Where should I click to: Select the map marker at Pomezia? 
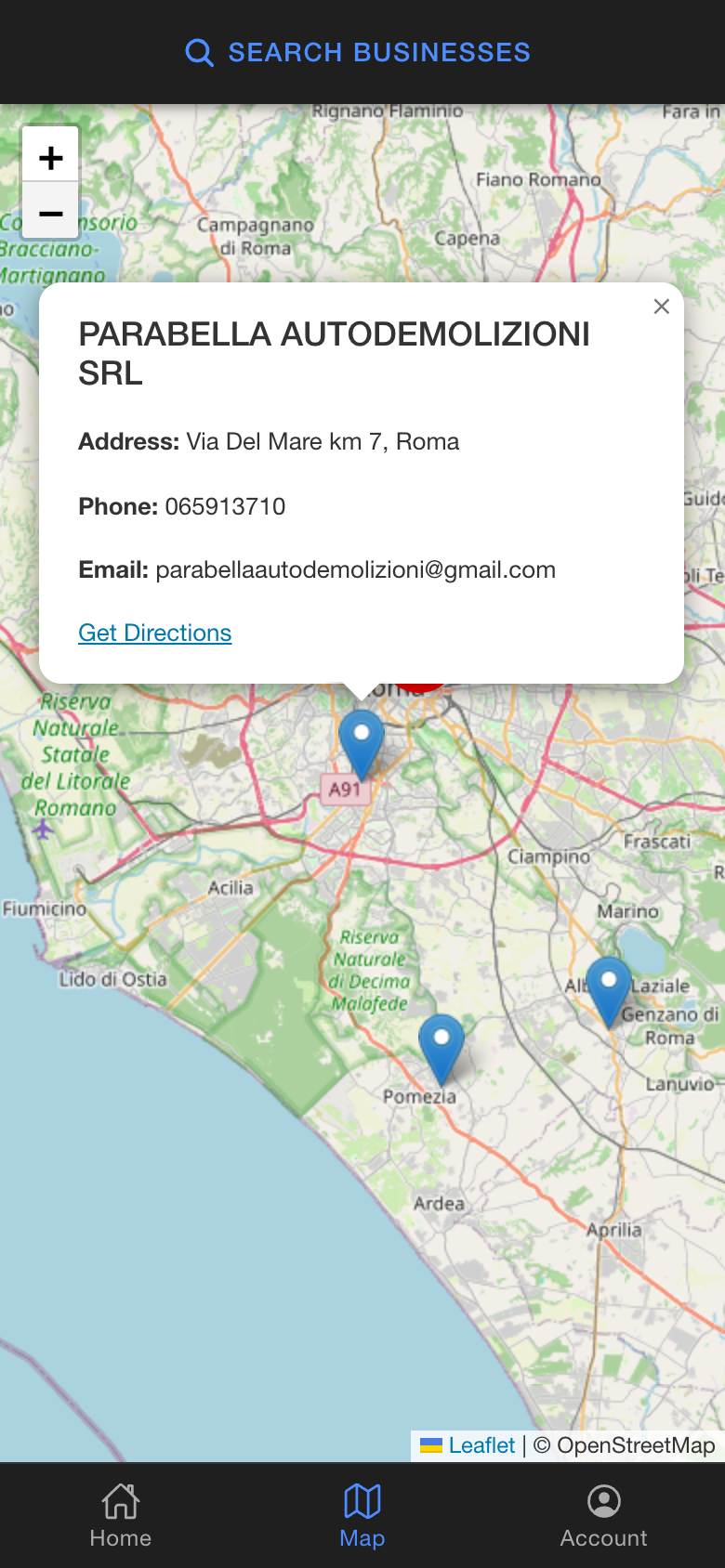[x=442, y=1049]
